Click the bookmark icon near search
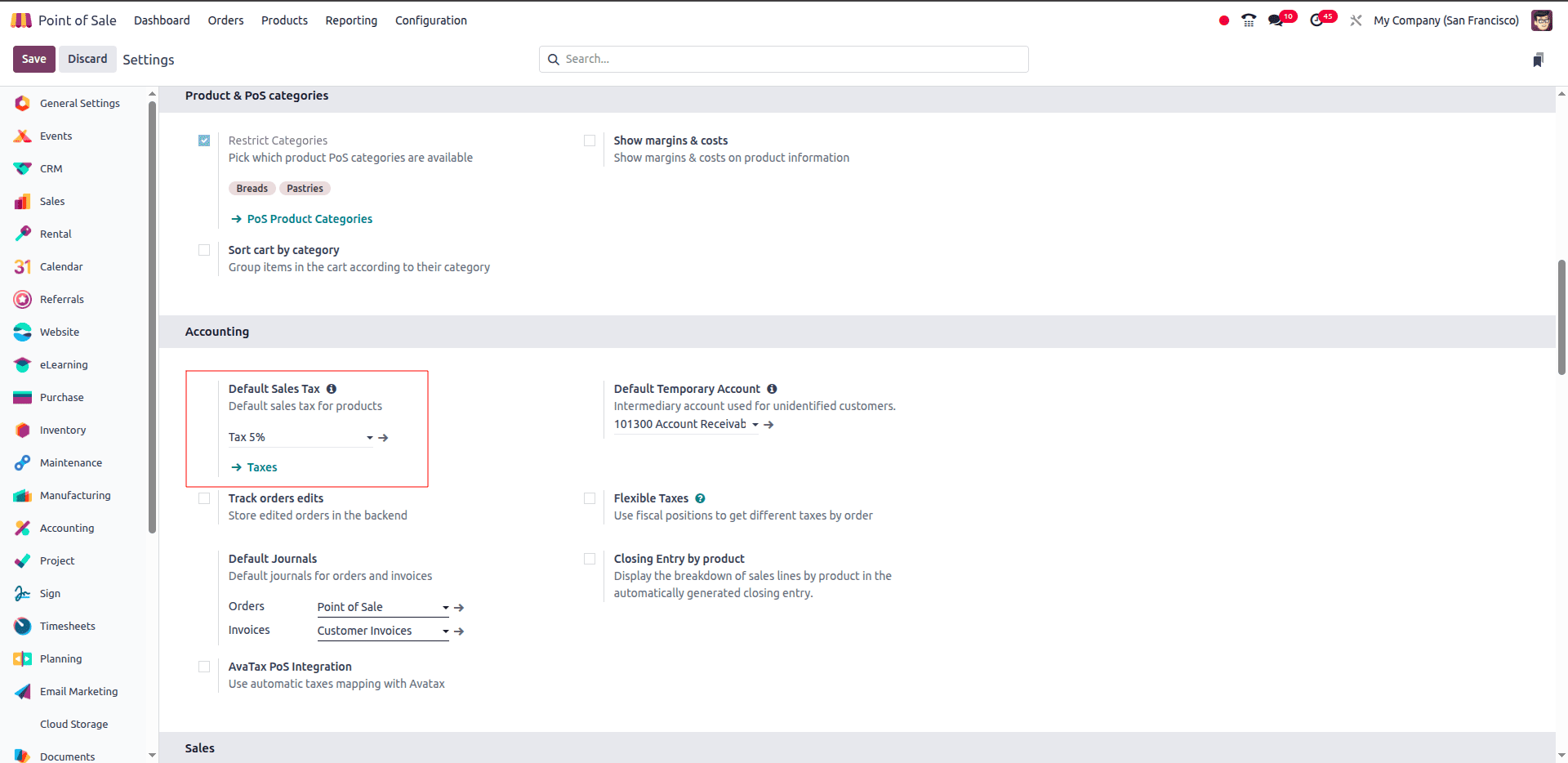Image resolution: width=1568 pixels, height=763 pixels. (1538, 60)
